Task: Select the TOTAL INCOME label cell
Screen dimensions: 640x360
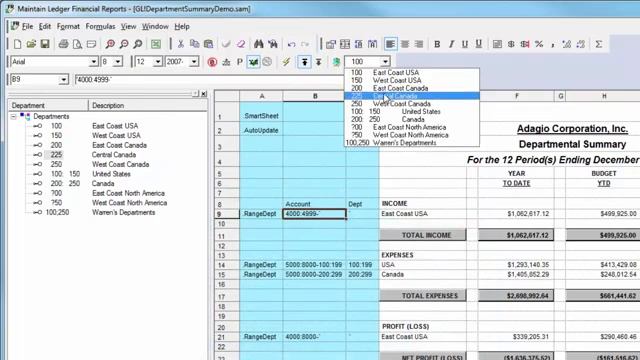Action: coord(422,235)
